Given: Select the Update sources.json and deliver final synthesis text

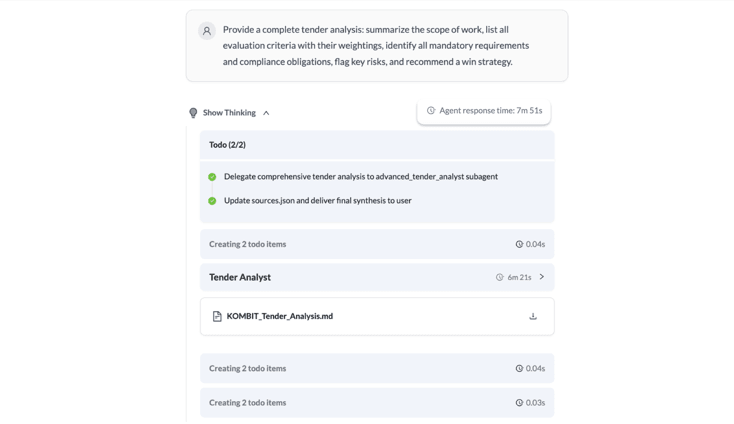Looking at the screenshot, I should click(x=317, y=200).
